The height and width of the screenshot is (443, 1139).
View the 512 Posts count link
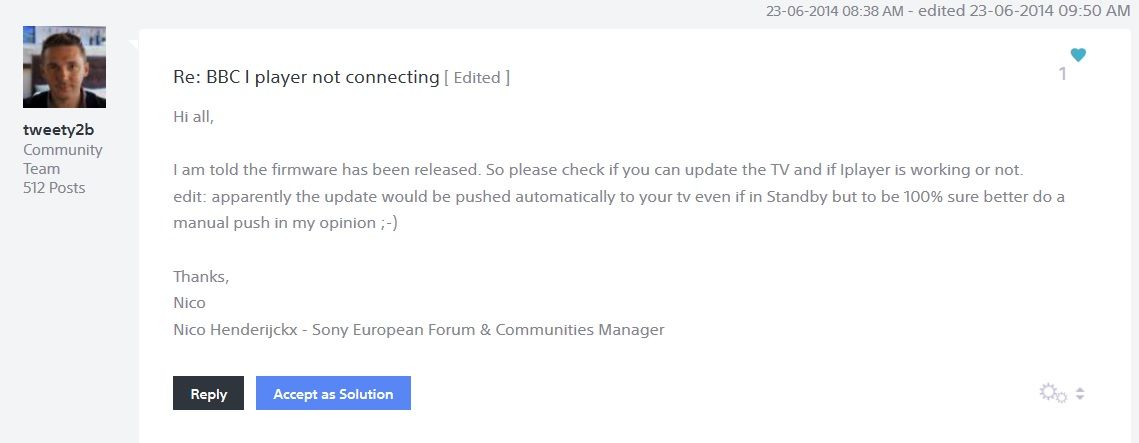[x=54, y=187]
